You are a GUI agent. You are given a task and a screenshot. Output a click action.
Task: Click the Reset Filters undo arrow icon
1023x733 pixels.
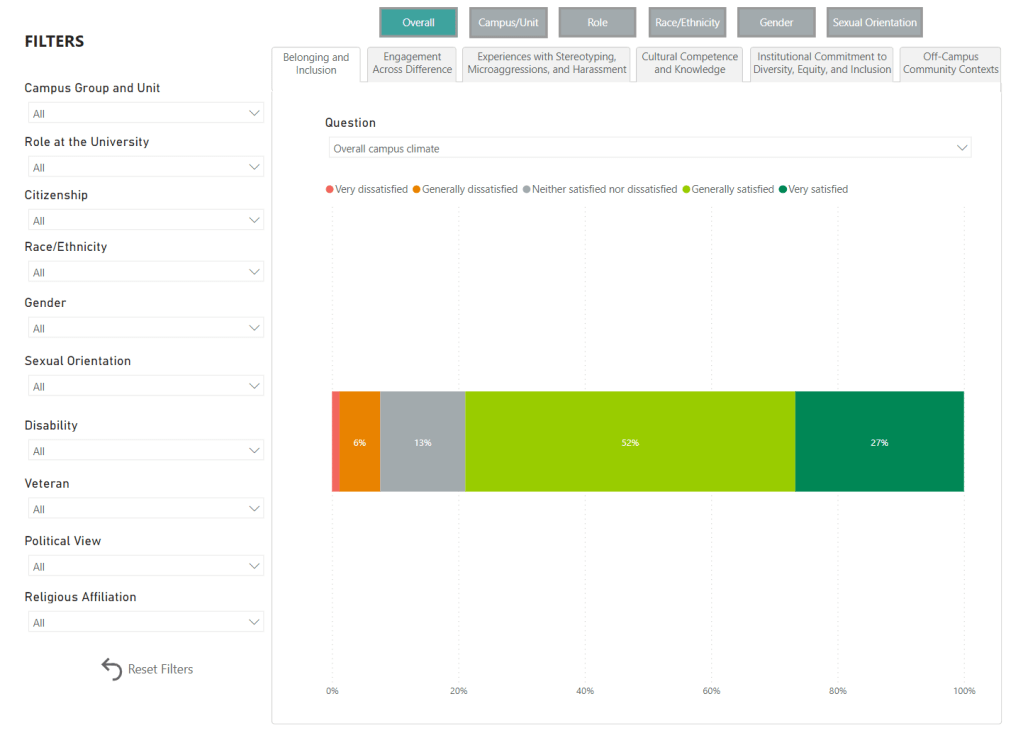pos(111,669)
